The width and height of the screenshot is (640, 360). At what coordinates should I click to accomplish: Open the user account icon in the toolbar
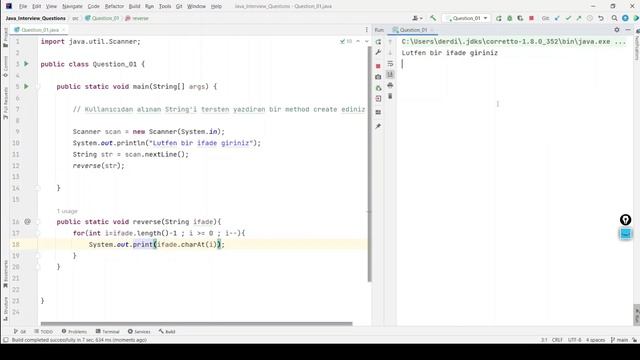click(416, 18)
